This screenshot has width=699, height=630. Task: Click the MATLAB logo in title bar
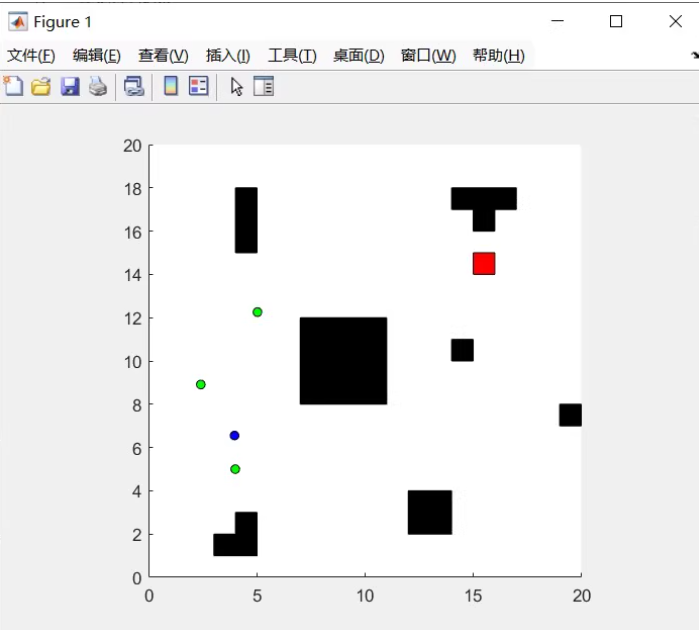click(x=18, y=21)
